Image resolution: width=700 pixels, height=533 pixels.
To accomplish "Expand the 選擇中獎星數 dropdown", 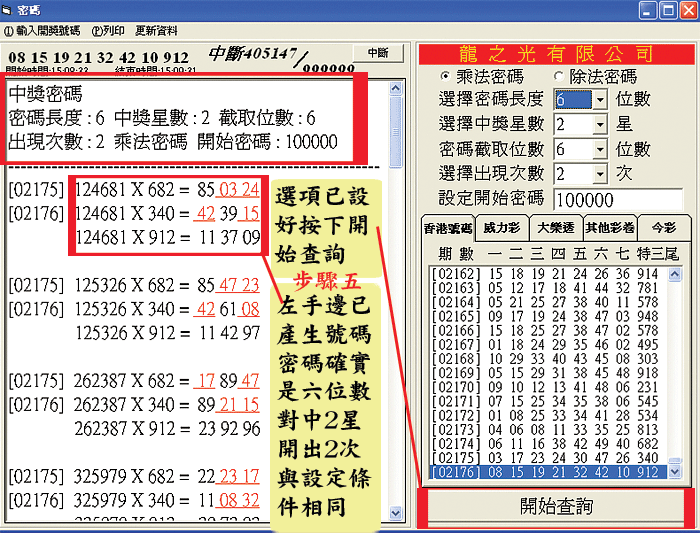I will (x=599, y=124).
